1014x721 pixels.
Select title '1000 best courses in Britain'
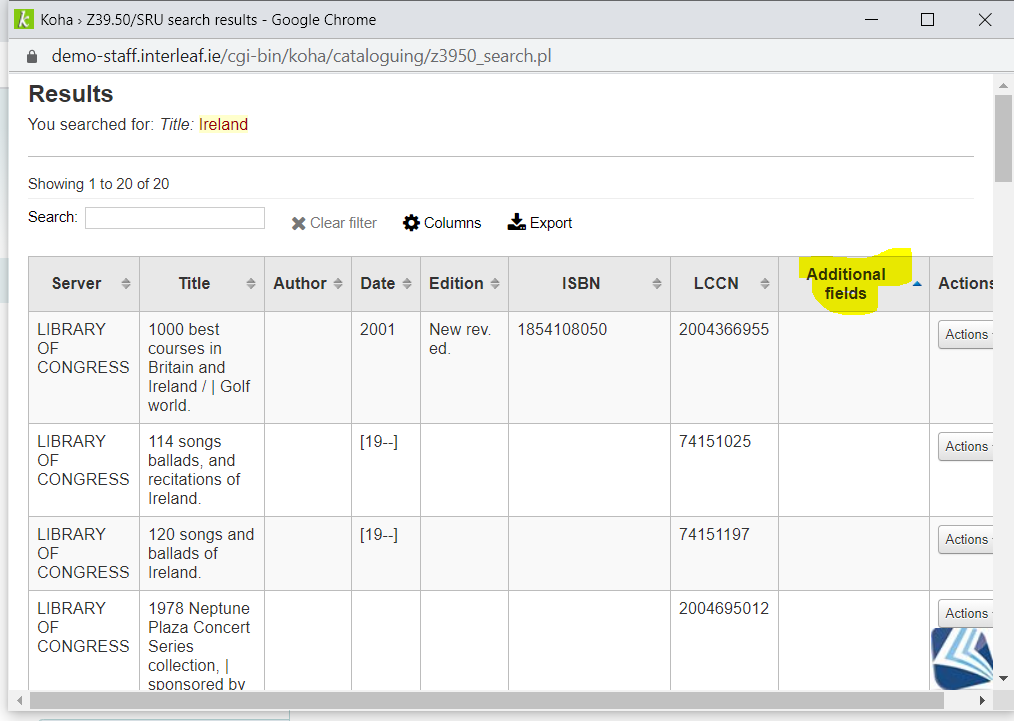[199, 367]
